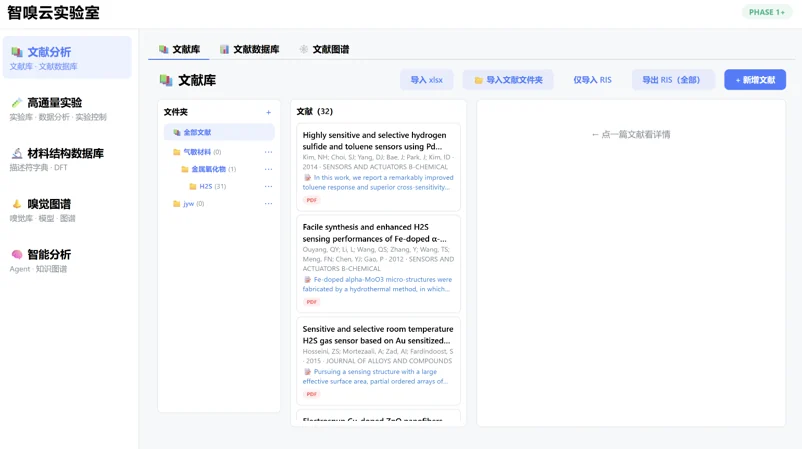Select the jyw folder
Image resolution: width=802 pixels, height=449 pixels.
(188, 204)
